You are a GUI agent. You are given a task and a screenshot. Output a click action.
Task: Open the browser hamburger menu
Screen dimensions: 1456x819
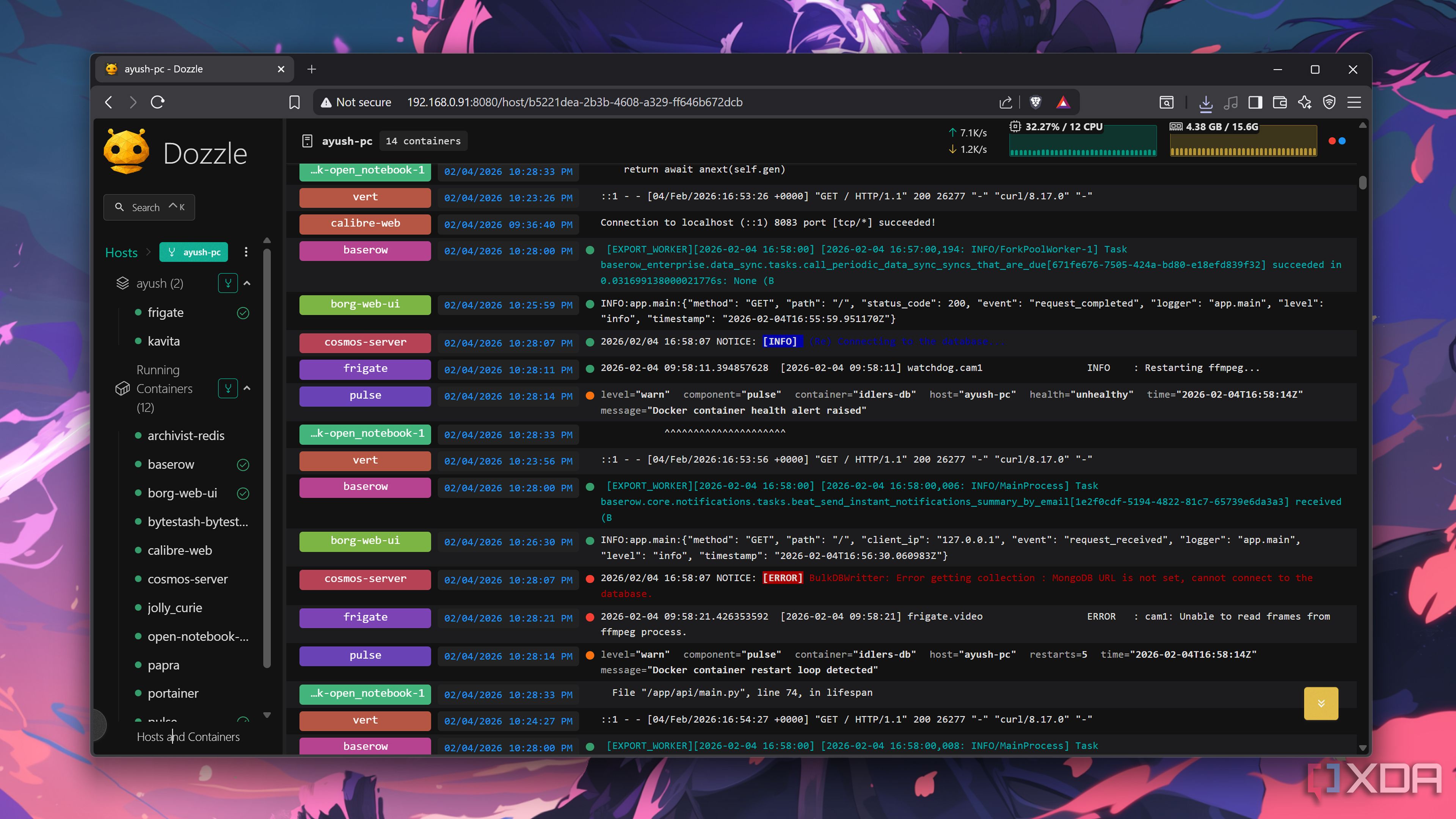click(x=1354, y=102)
